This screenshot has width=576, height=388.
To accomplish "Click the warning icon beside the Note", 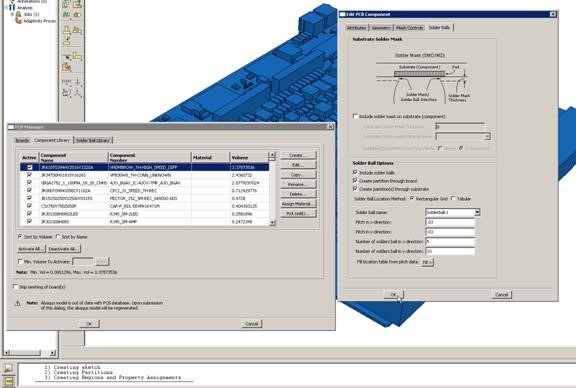I will pyautogui.click(x=17, y=303).
